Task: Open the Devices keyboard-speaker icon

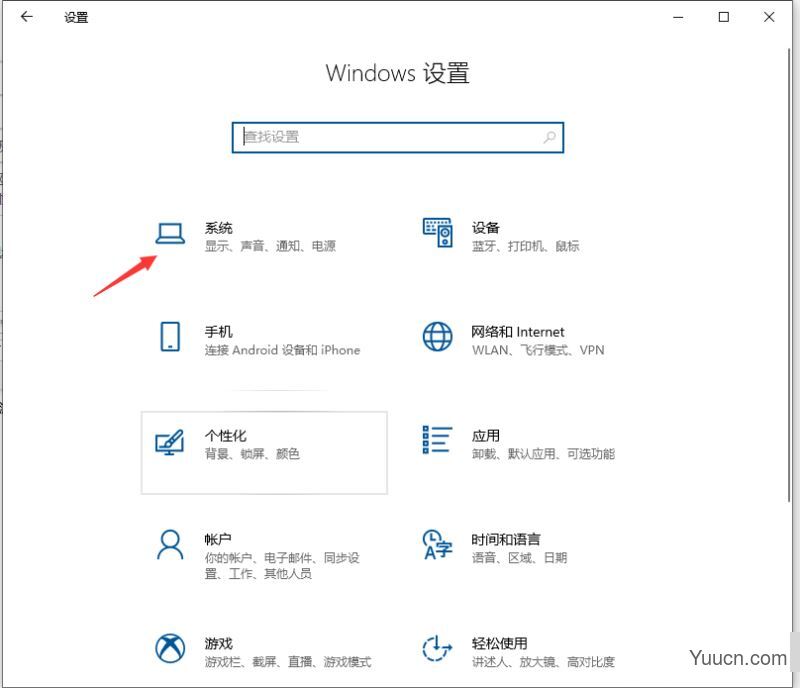Action: [438, 233]
